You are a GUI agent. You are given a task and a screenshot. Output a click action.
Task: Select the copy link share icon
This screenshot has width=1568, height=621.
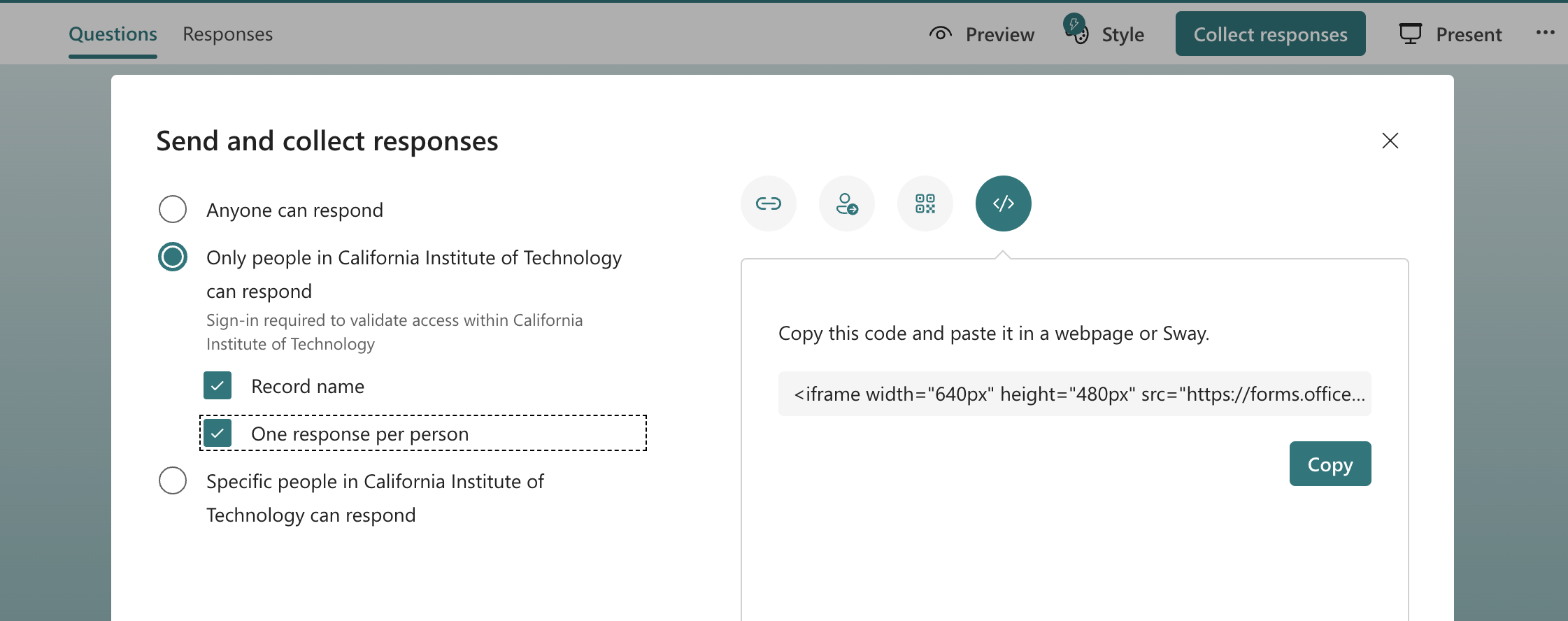[768, 204]
